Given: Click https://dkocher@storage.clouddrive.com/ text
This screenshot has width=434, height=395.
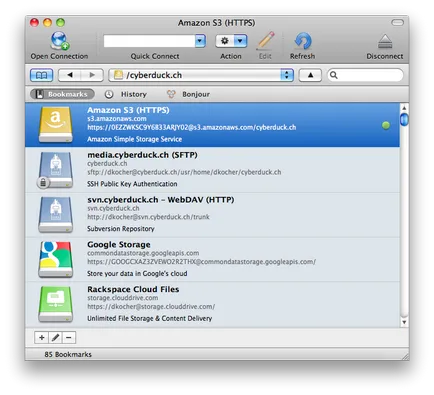Looking at the screenshot, I should tap(151, 306).
